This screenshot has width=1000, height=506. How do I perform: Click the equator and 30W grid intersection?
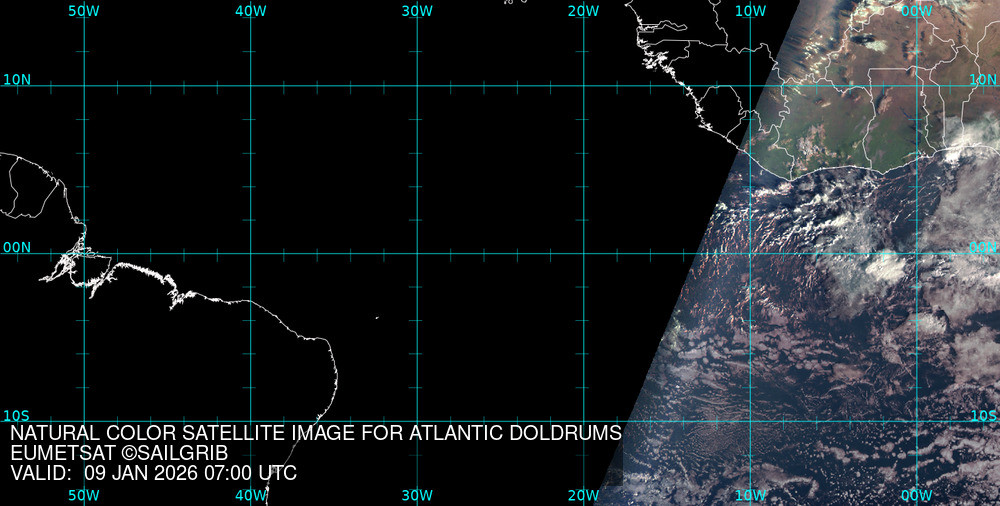pyautogui.click(x=417, y=253)
